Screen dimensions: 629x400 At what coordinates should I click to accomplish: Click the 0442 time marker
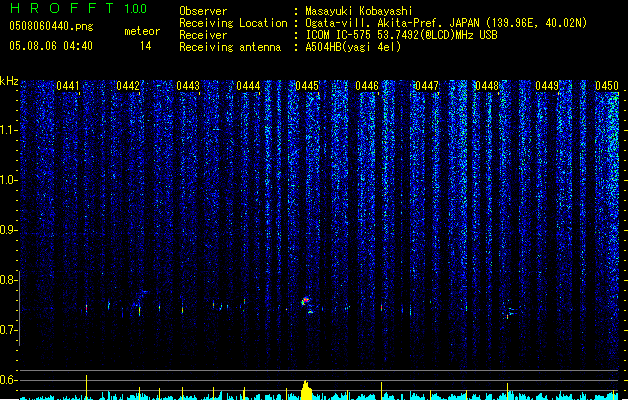pos(128,86)
